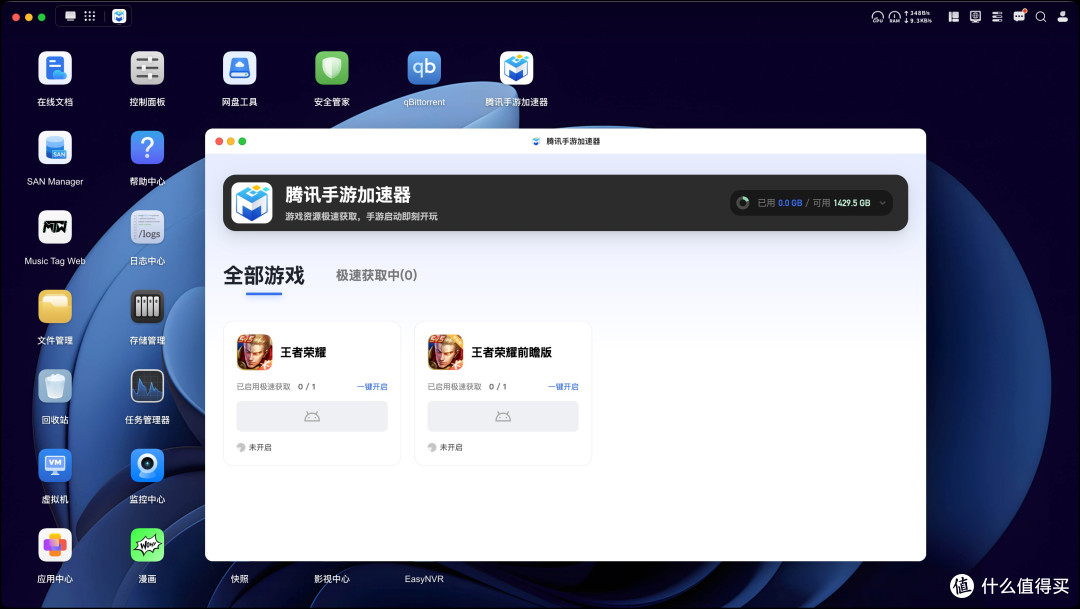
Task: Maximize the 腾讯手游加速器 window with green button
Action: tap(242, 141)
